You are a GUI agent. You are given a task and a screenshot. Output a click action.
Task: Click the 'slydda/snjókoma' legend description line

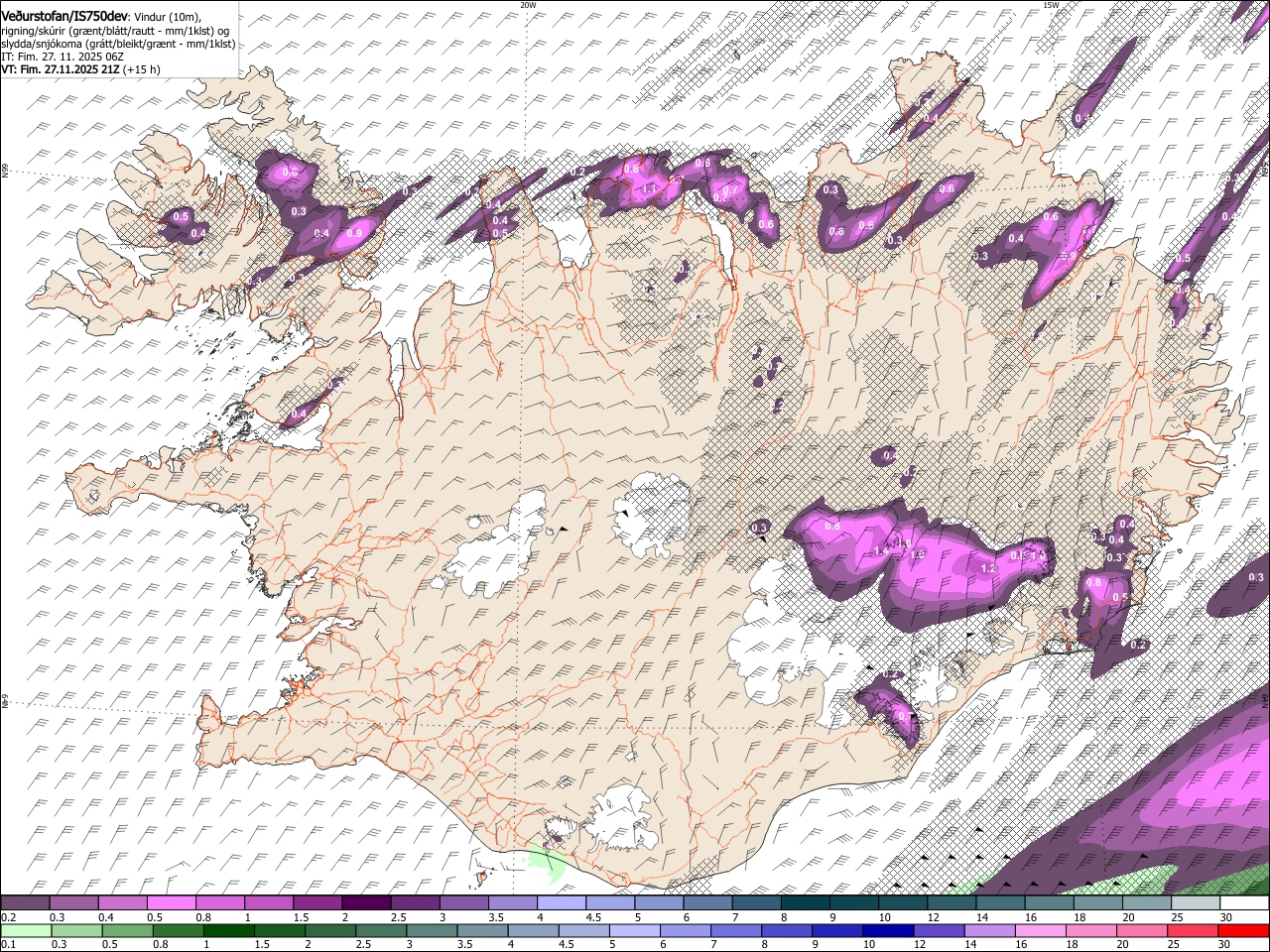point(118,44)
